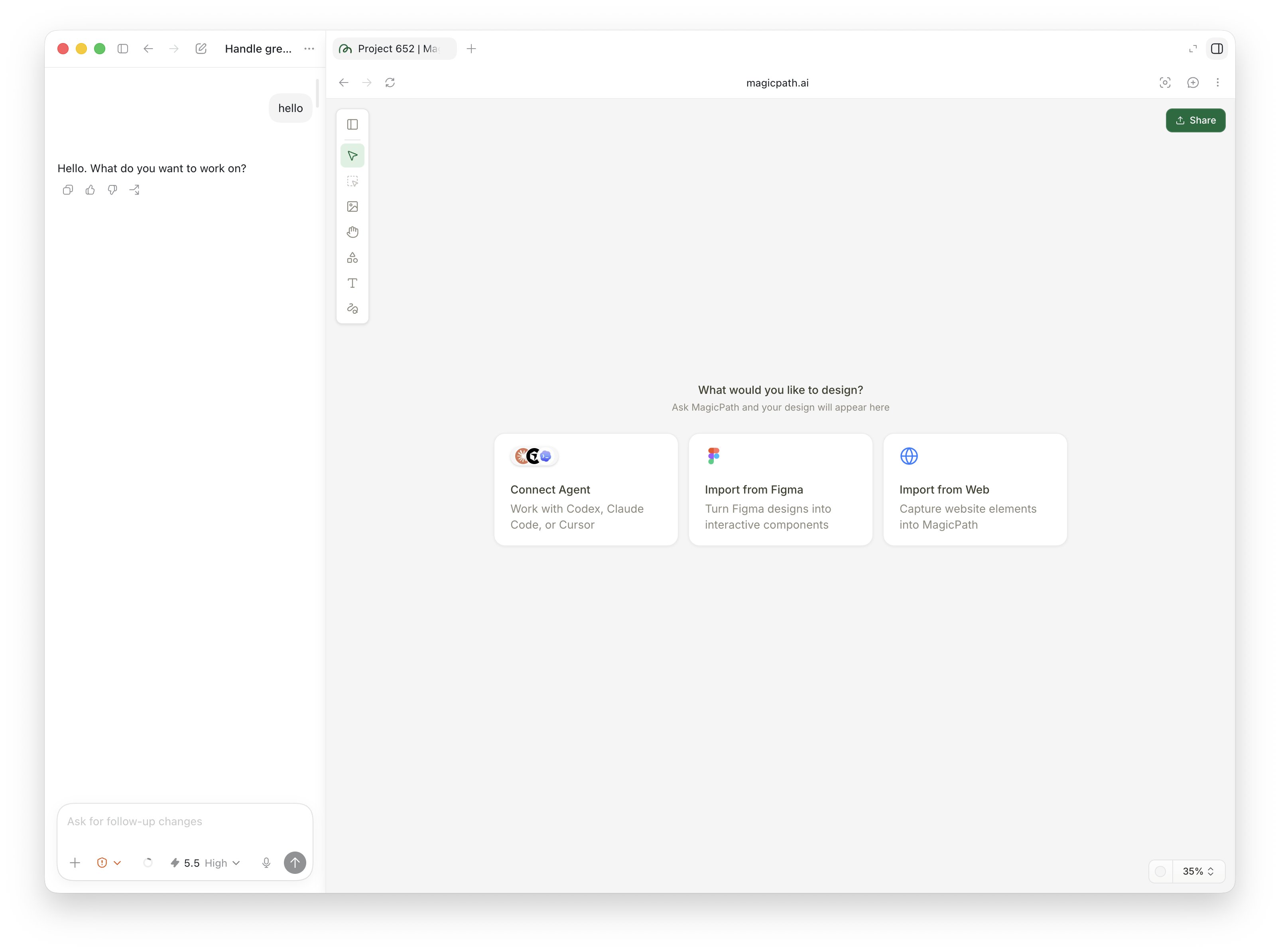Screen dimensions: 1280x952
Task: Toggle the right split panel
Action: [x=1217, y=48]
